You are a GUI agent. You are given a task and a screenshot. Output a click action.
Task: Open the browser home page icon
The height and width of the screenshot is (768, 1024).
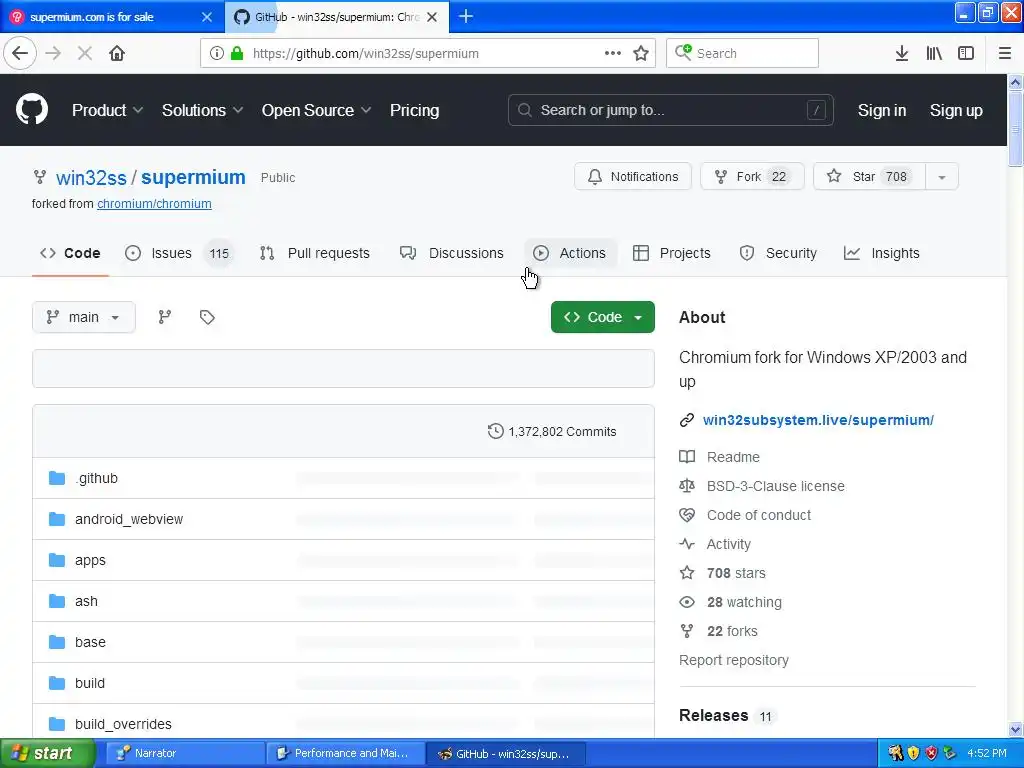pos(117,53)
